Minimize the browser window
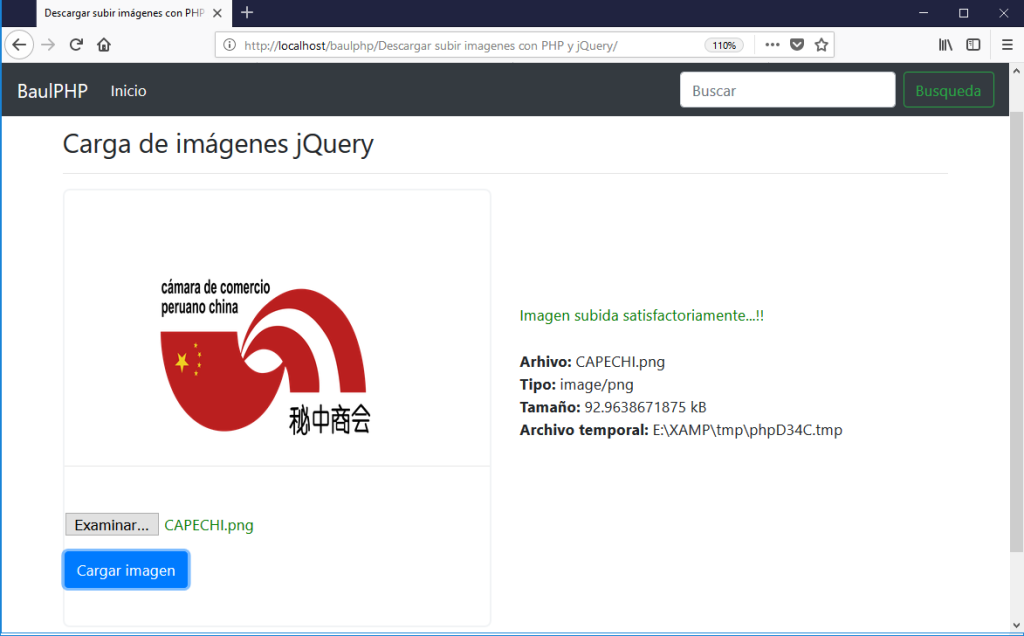Image resolution: width=1024 pixels, height=636 pixels. (x=923, y=13)
